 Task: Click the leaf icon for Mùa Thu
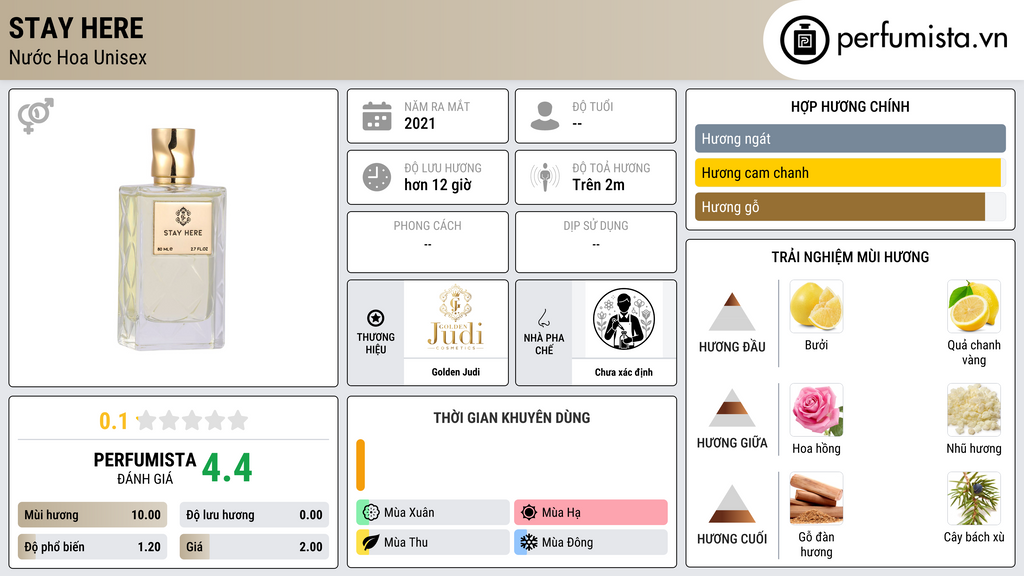click(371, 542)
